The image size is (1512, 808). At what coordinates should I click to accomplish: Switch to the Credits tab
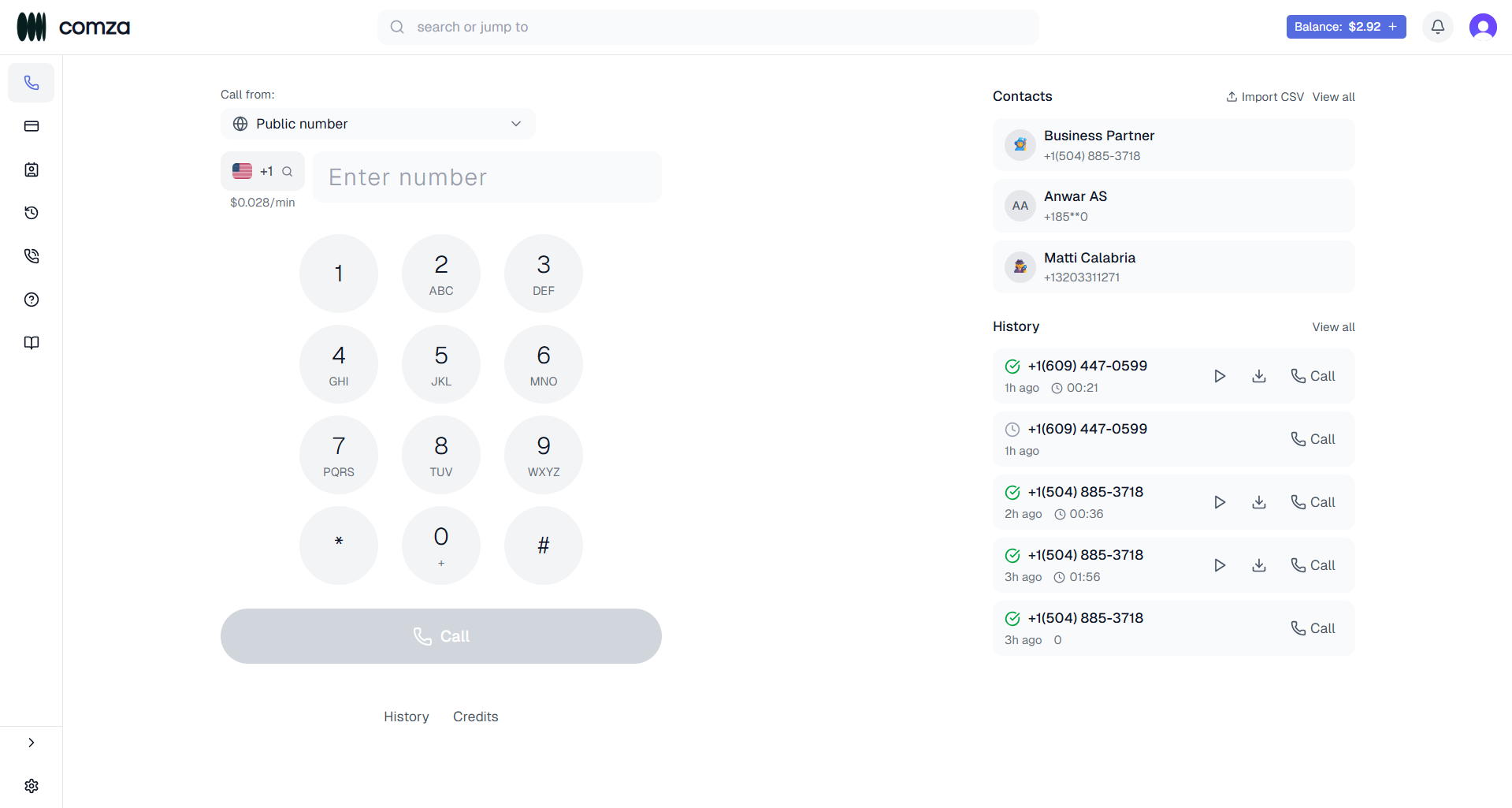(475, 717)
